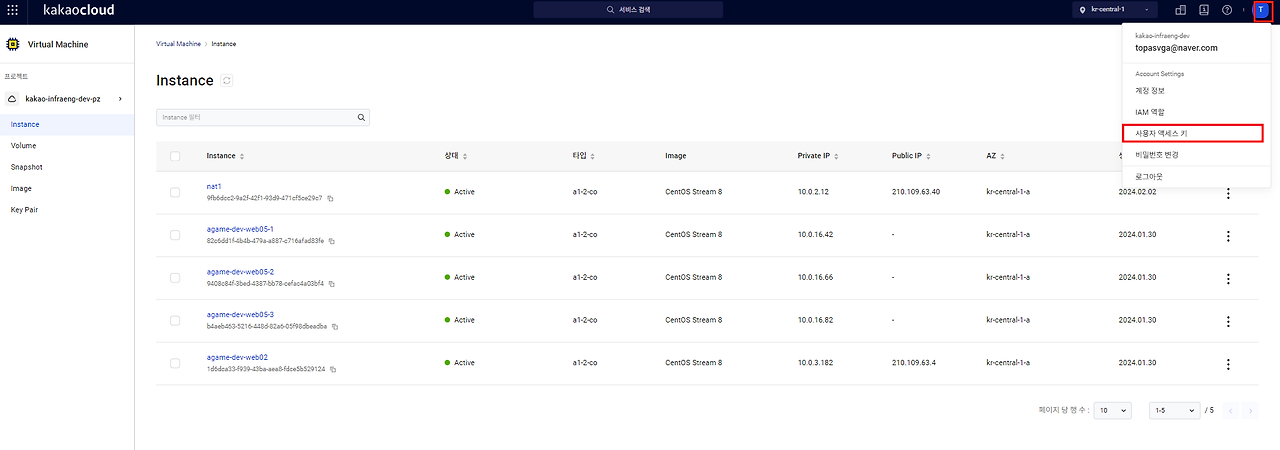Screen dimensions: 1280x450
Task: Focus the Instance filter input field
Action: pyautogui.click(x=263, y=117)
